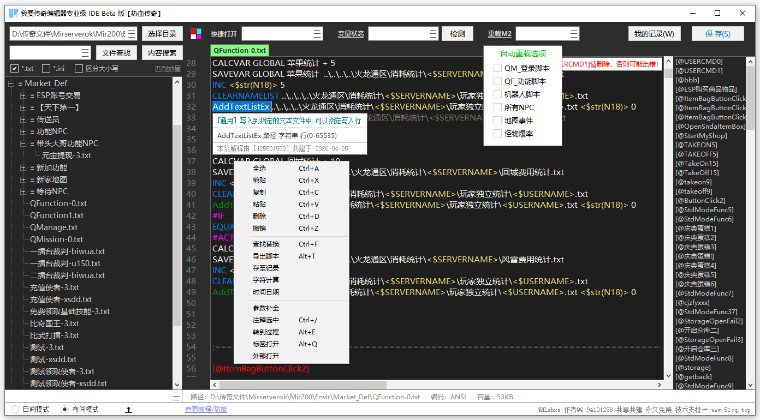The image size is (760, 420).
Task: Choose 注释选中 Ctrl+/ in context menu
Action: point(291,320)
